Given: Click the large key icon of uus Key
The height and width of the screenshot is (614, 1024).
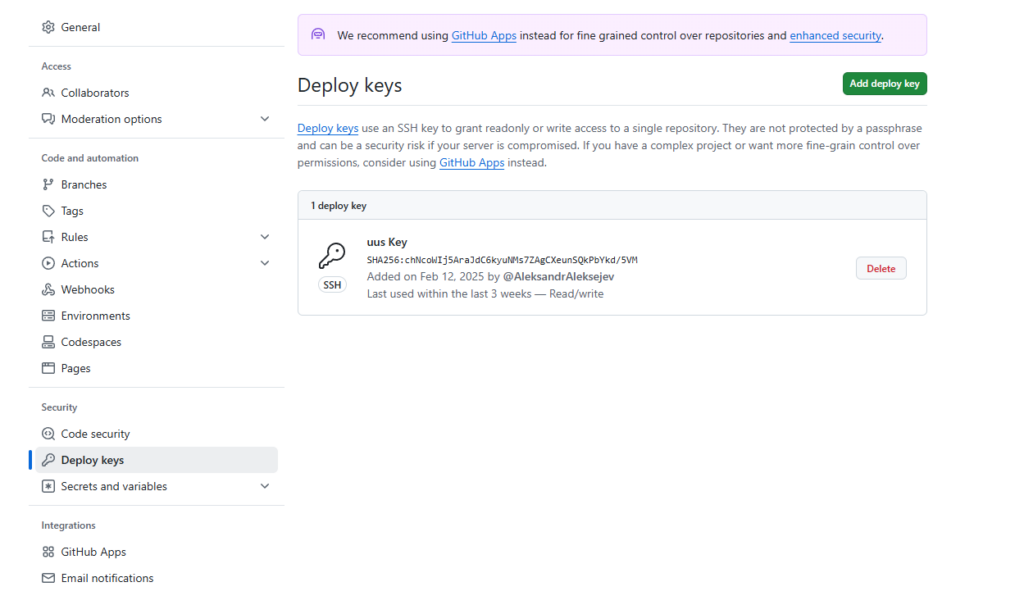Looking at the screenshot, I should coord(332,255).
